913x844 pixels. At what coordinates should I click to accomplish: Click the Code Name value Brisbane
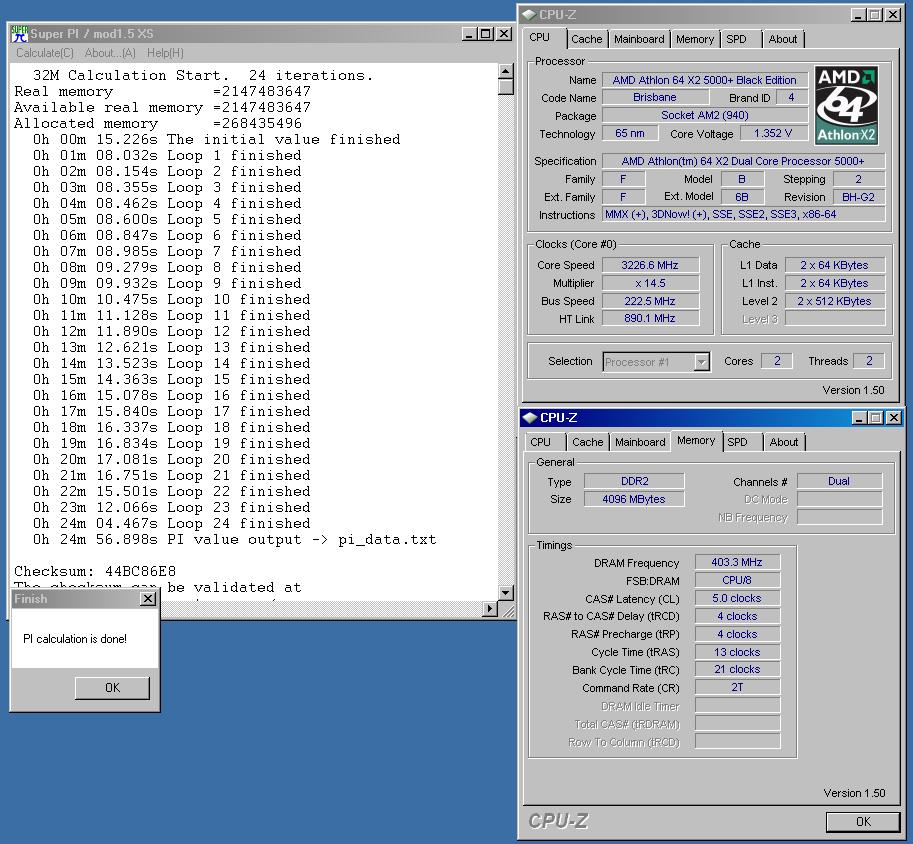click(655, 97)
